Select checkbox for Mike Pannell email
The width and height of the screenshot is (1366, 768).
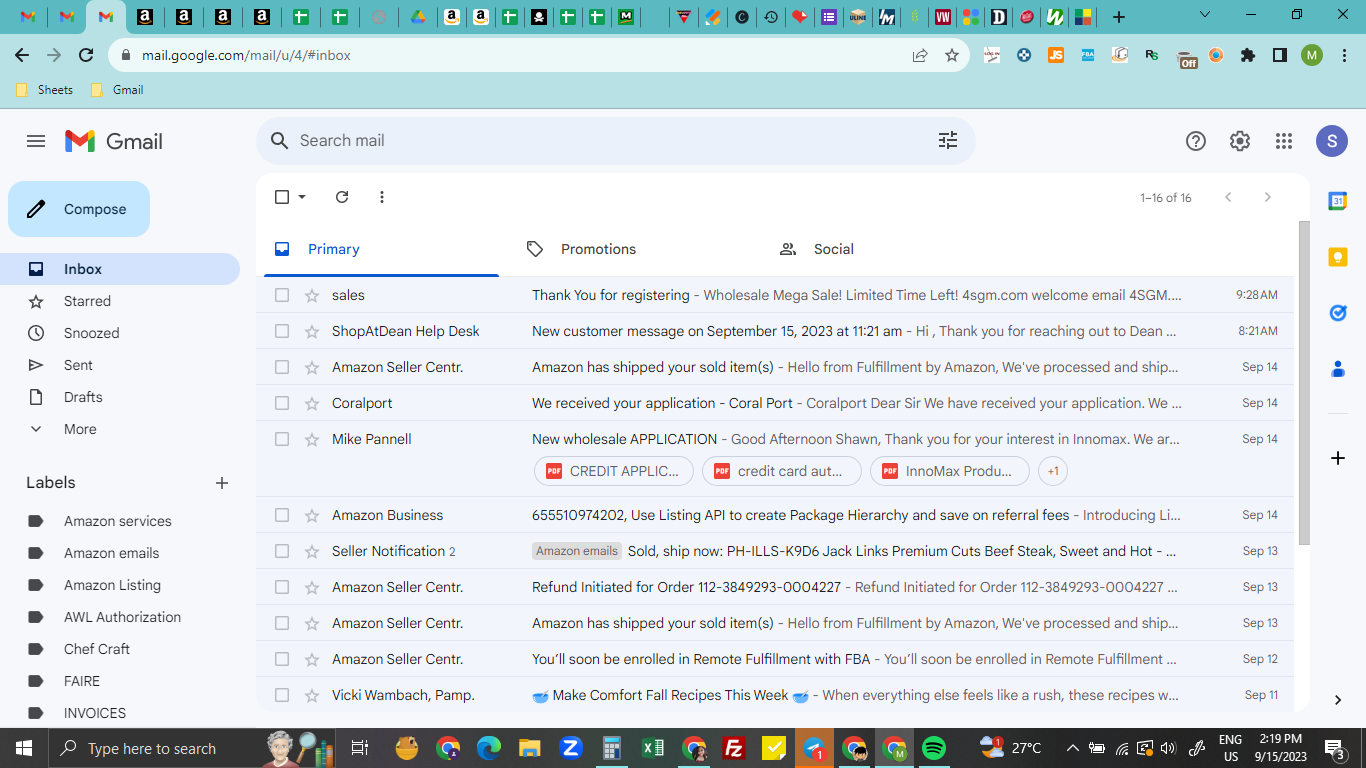282,439
